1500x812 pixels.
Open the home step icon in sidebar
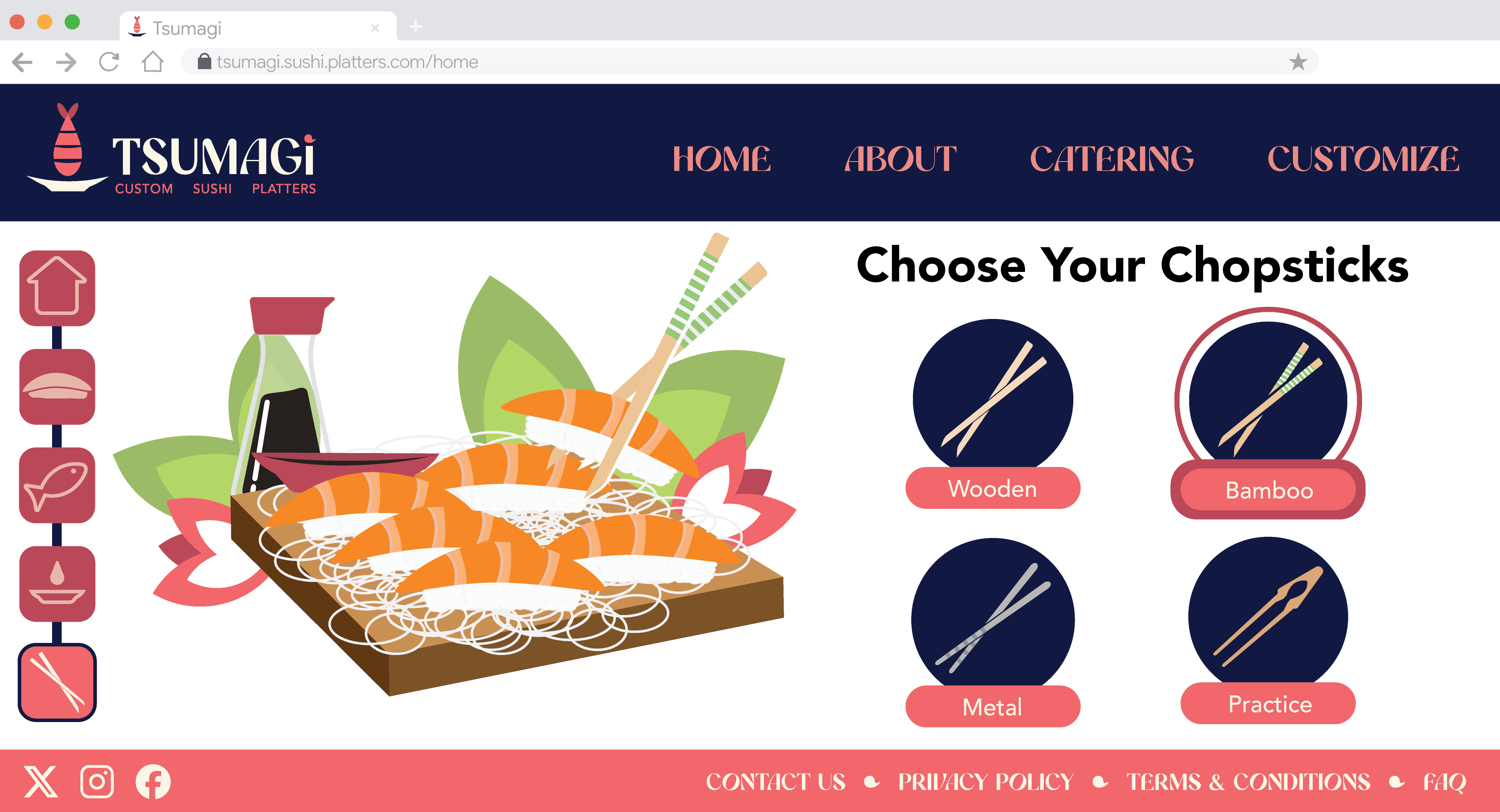[57, 288]
